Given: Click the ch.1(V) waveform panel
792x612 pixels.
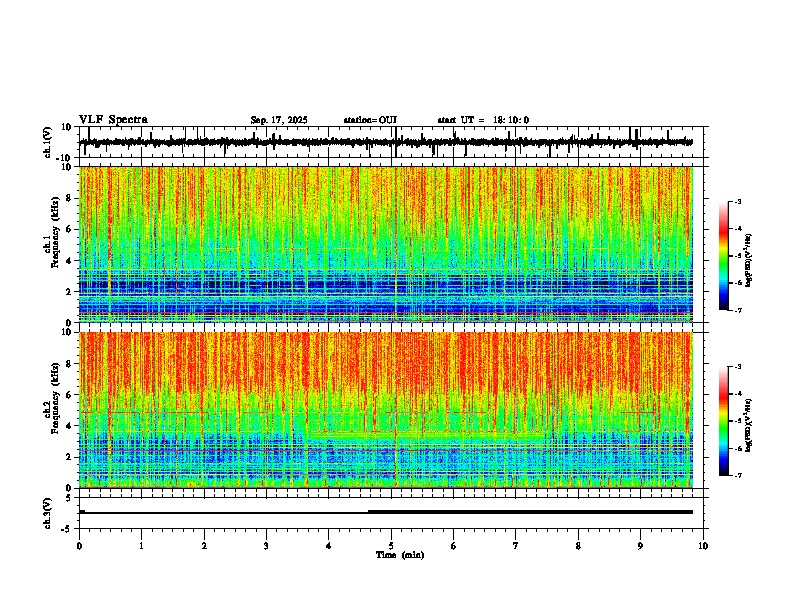Looking at the screenshot, I should (391, 142).
